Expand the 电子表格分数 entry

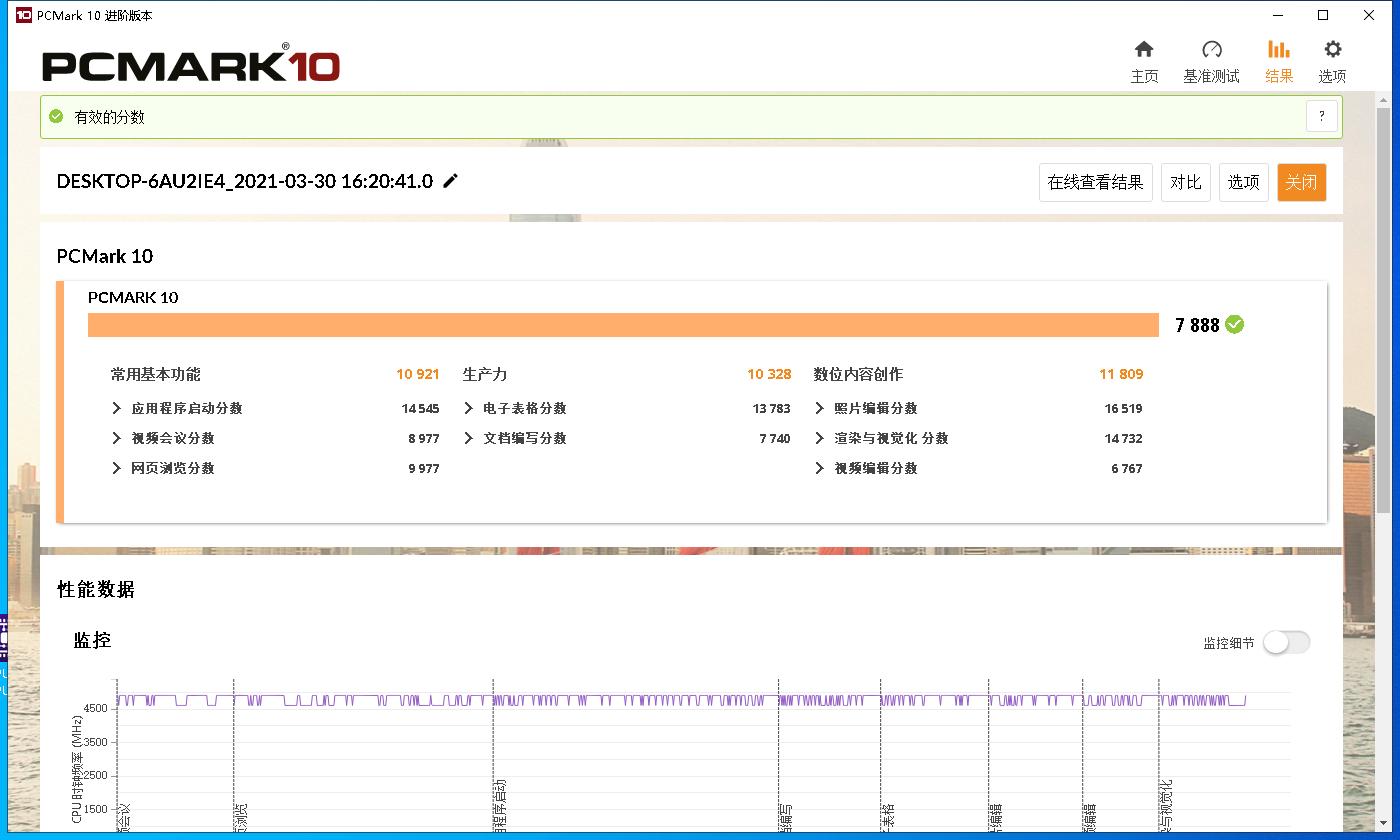coord(468,408)
